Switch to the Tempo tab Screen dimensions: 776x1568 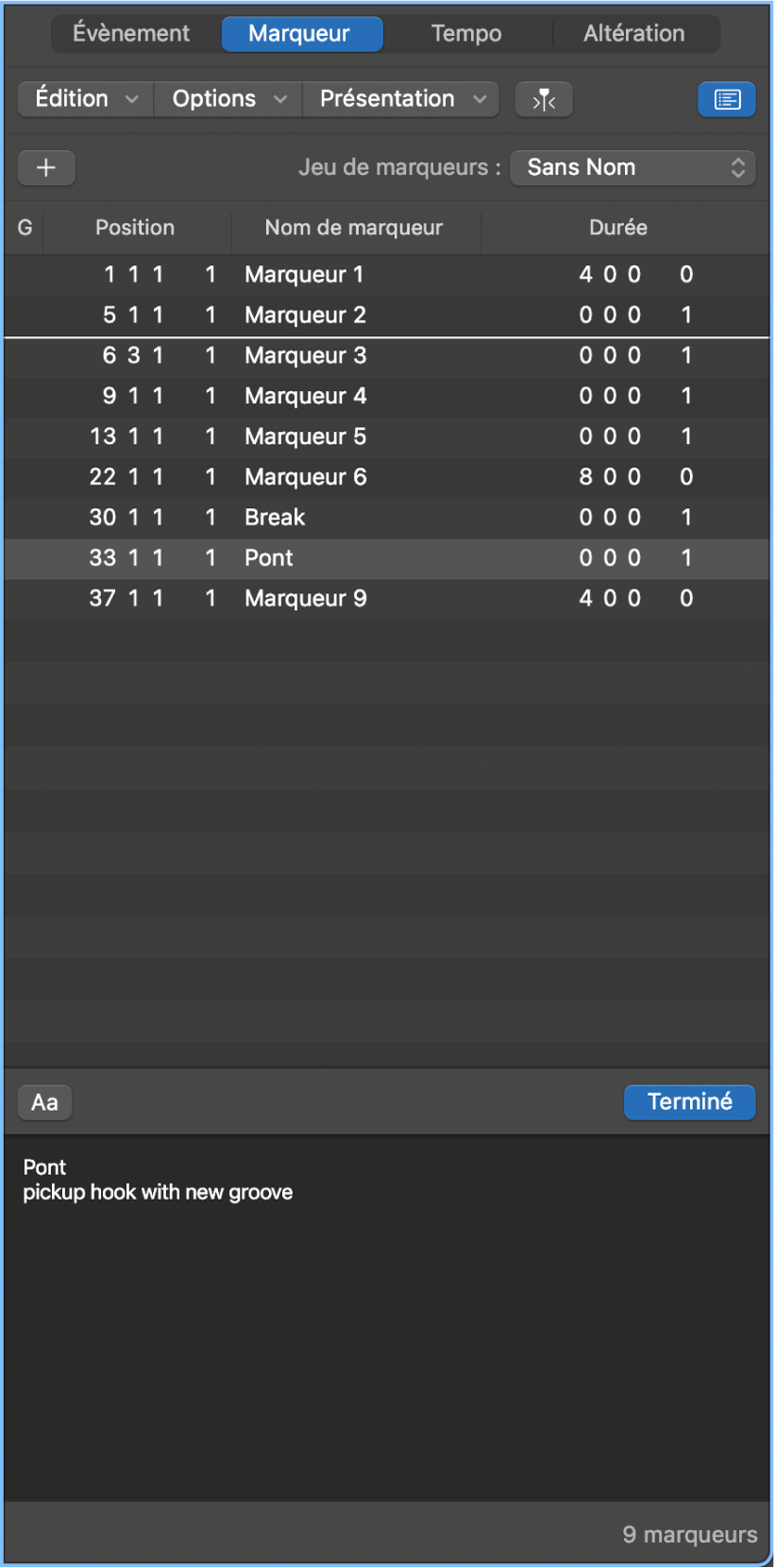click(465, 33)
